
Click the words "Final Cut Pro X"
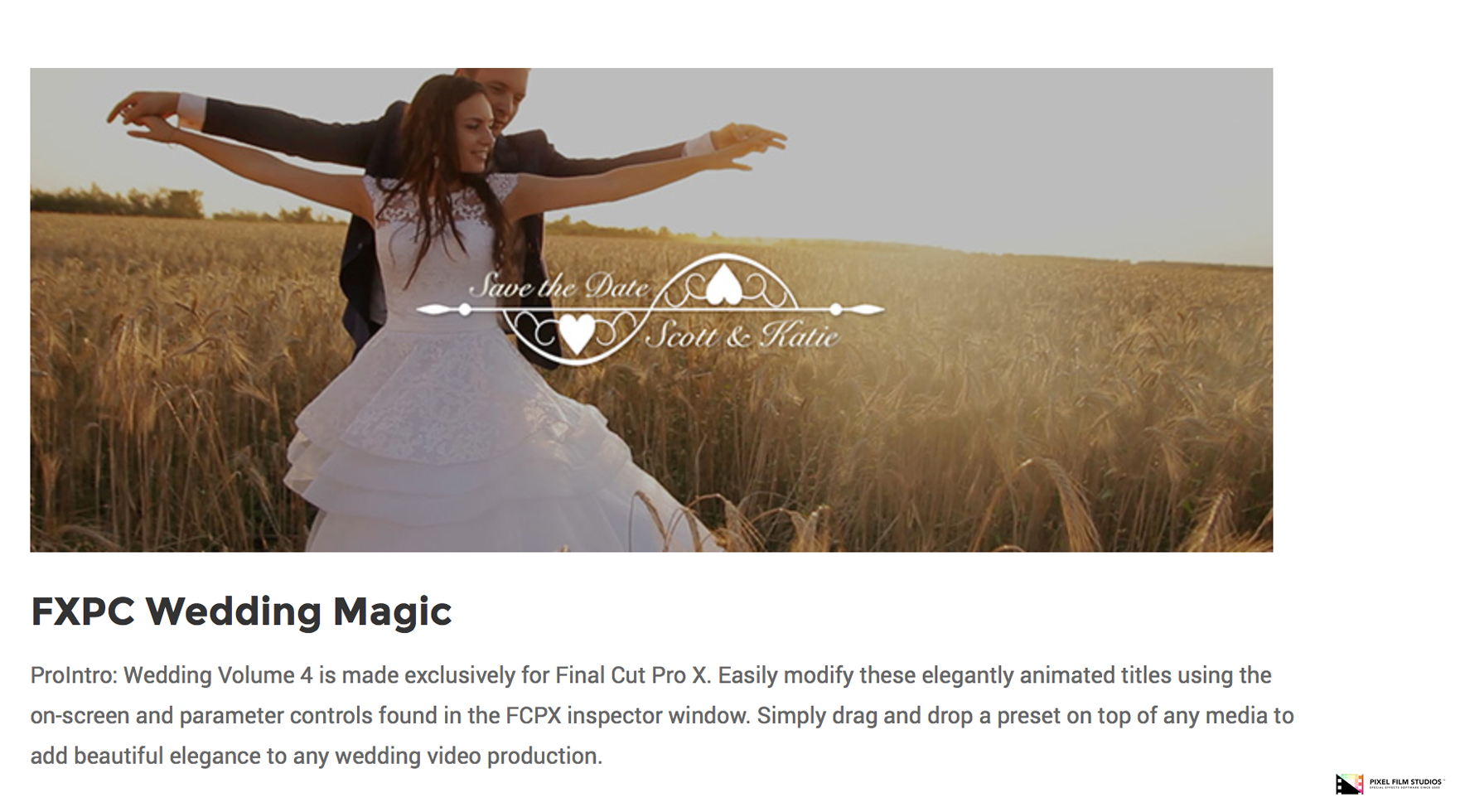[633, 675]
